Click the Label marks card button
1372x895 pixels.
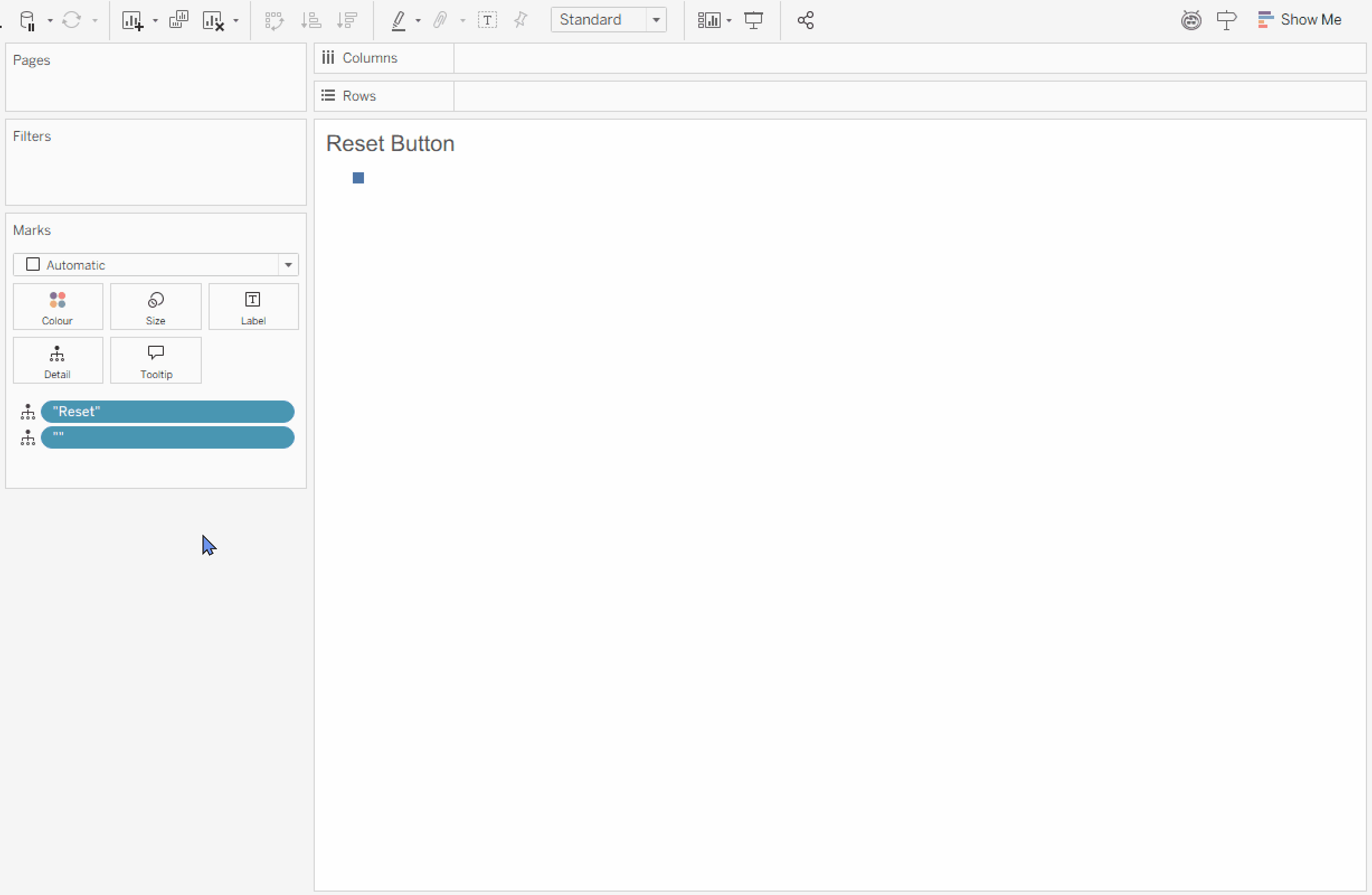pyautogui.click(x=253, y=307)
